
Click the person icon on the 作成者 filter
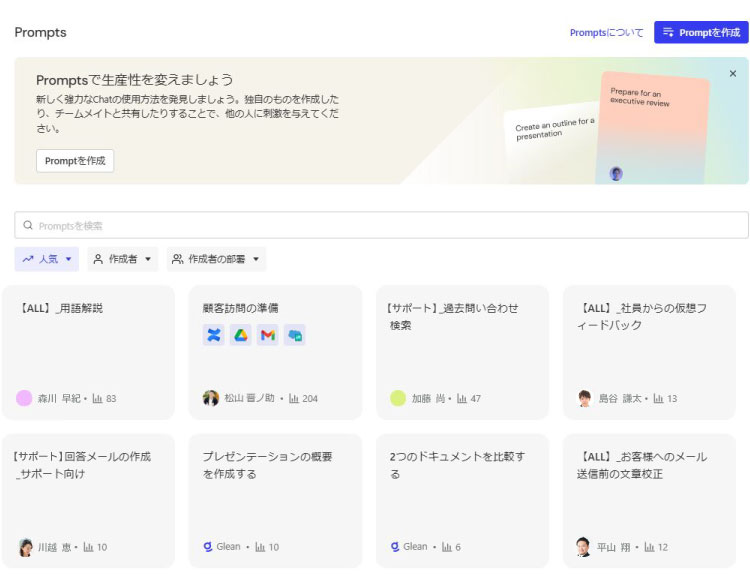(x=98, y=259)
